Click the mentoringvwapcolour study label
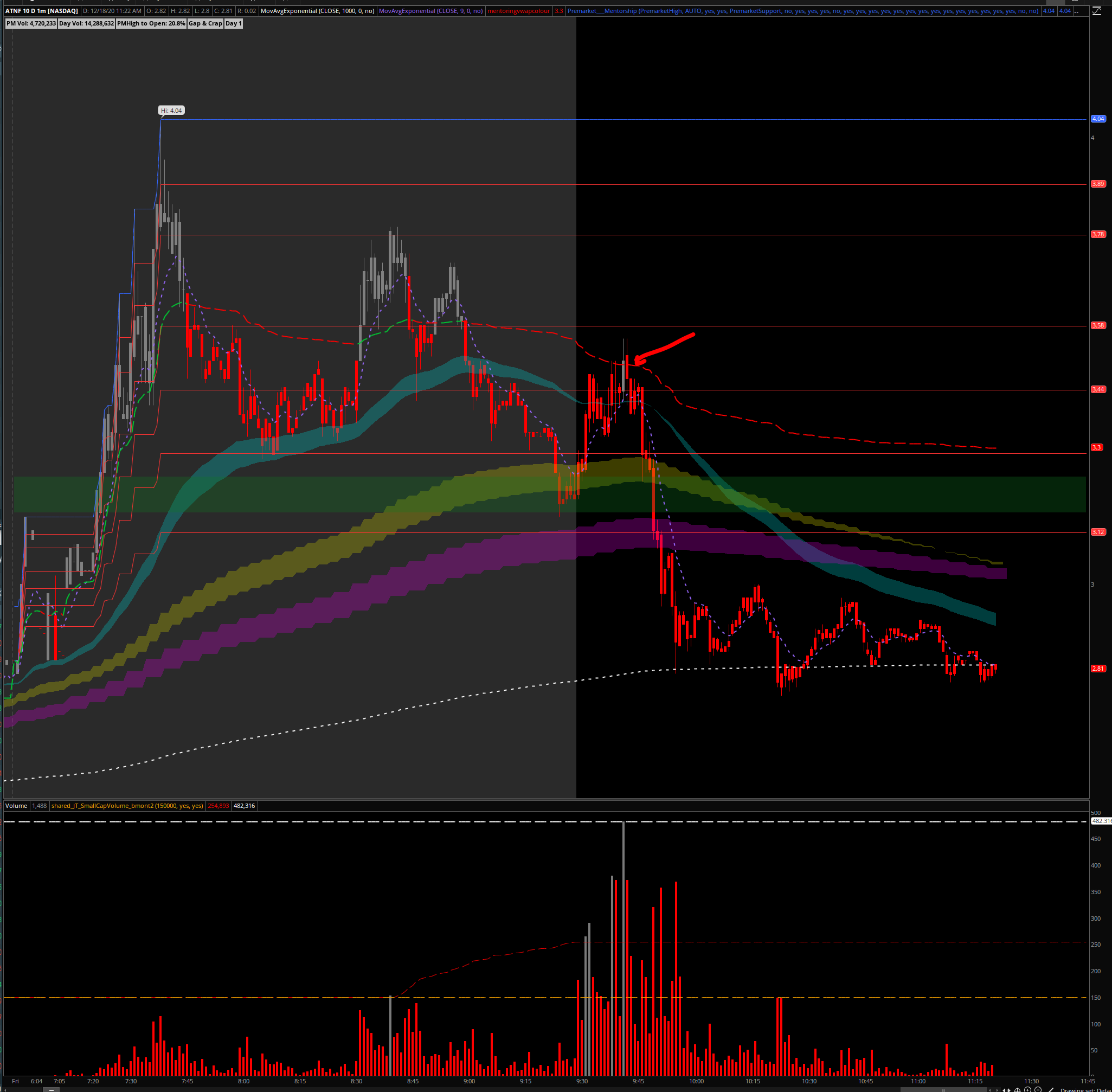The image size is (1112, 1092). [518, 11]
